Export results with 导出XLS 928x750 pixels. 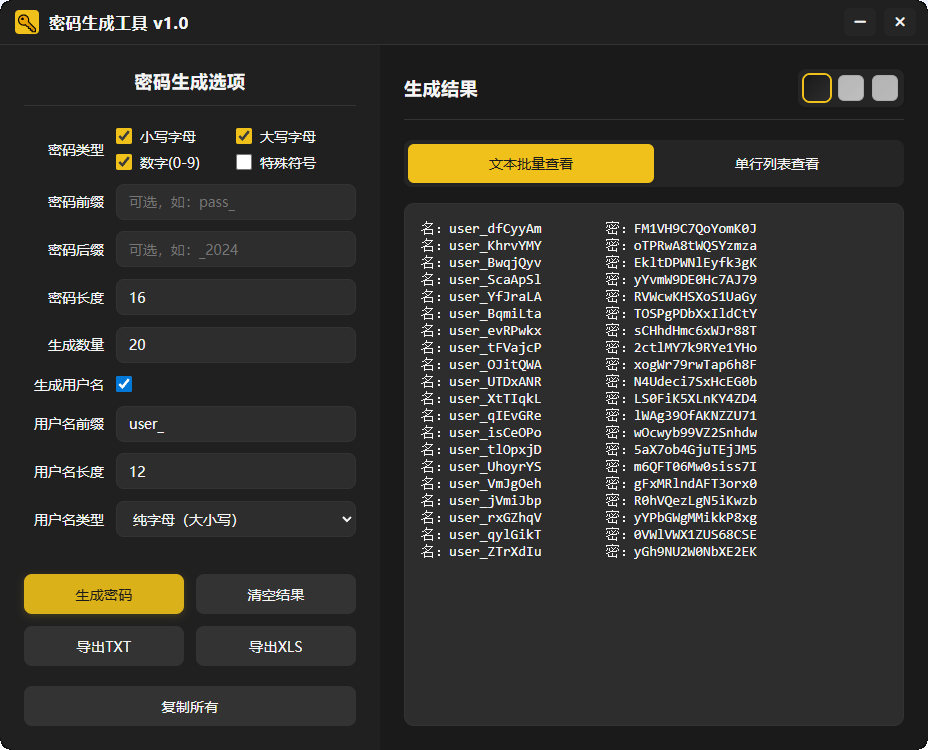pyautogui.click(x=276, y=646)
